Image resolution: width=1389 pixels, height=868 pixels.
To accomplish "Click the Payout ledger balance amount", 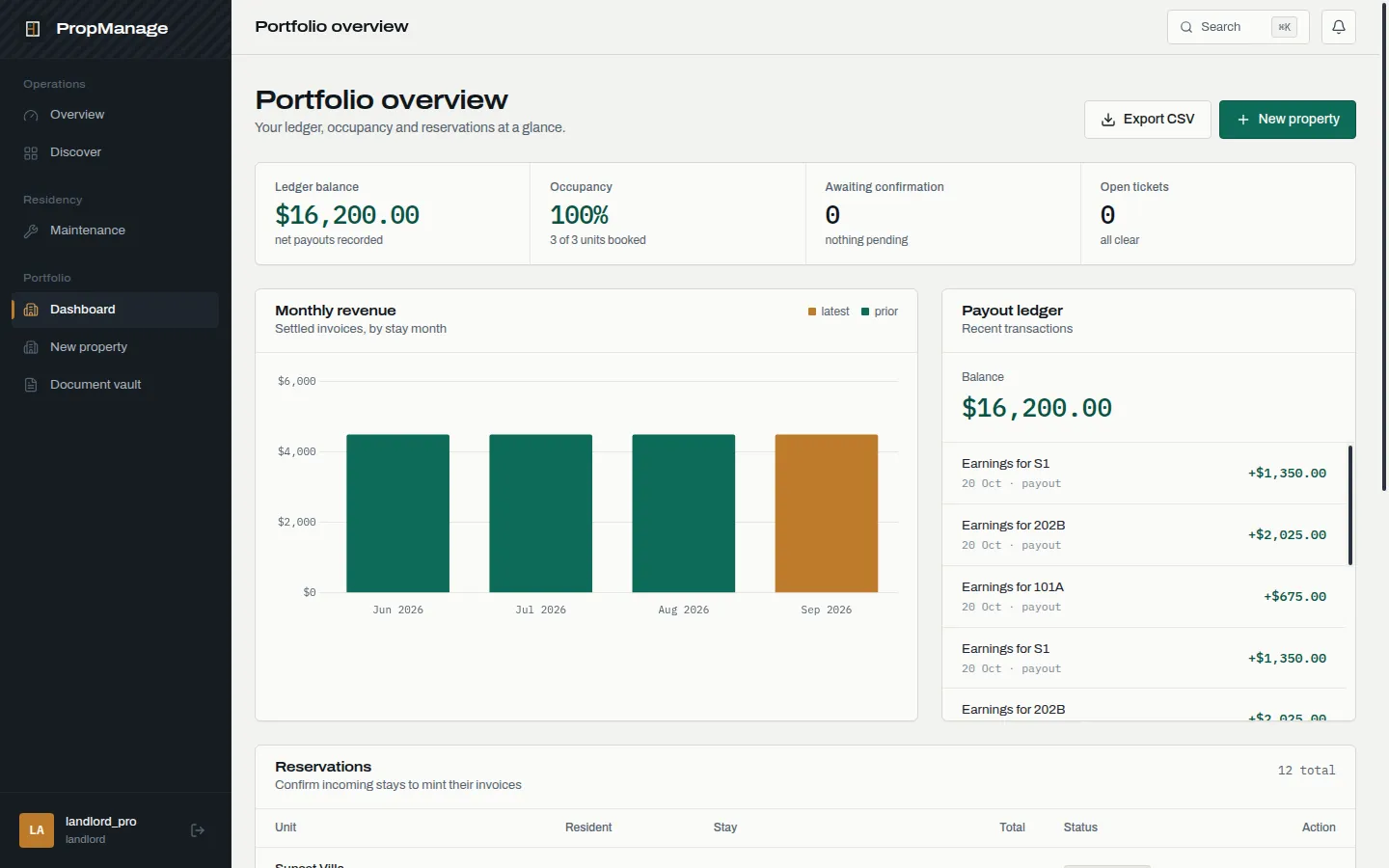I will [x=1037, y=408].
